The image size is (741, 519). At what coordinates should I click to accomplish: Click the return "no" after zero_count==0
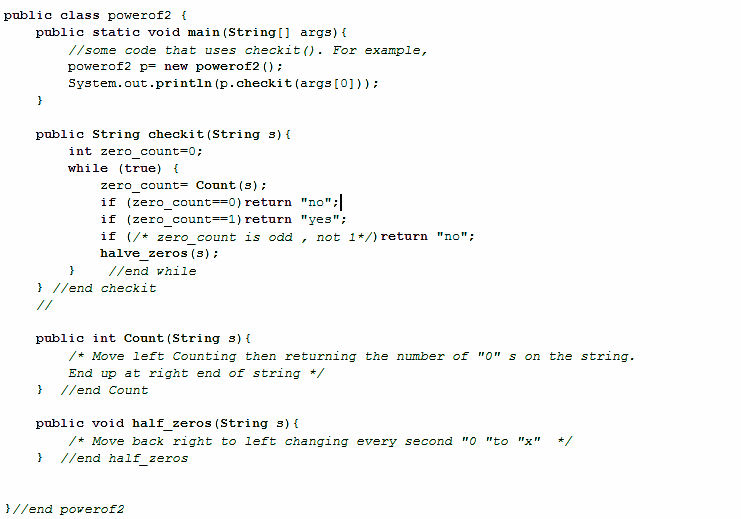click(292, 202)
